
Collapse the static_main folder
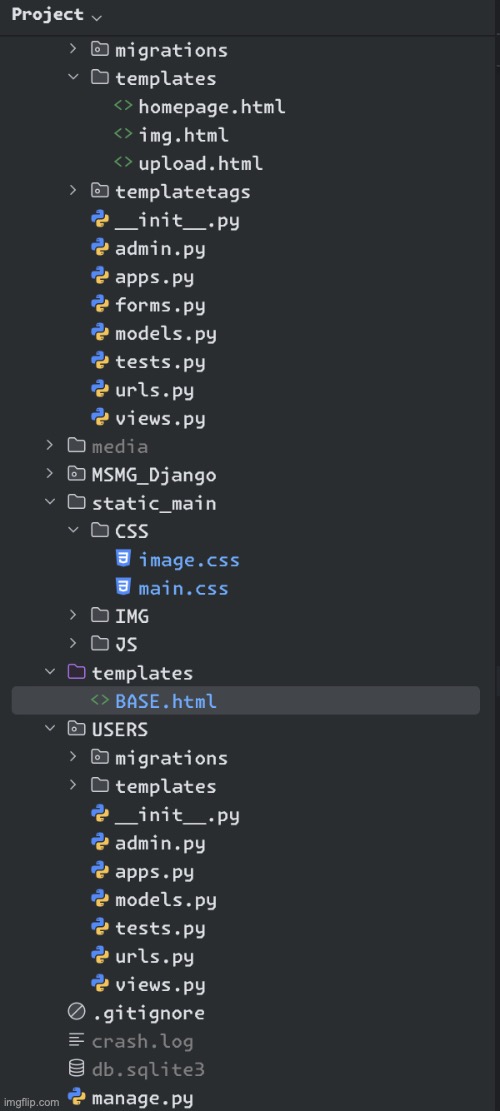[50, 502]
